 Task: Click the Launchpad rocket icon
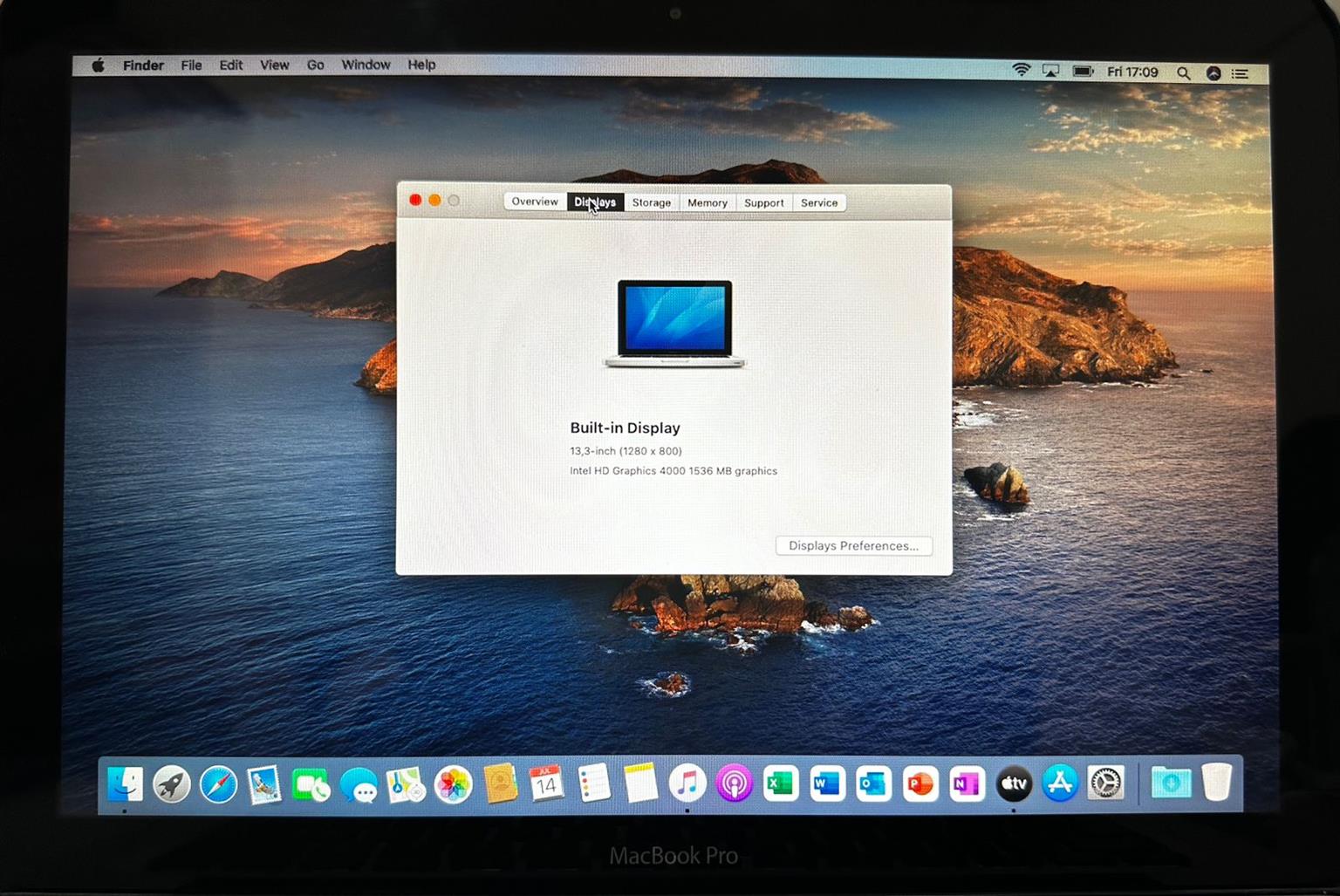(x=172, y=784)
